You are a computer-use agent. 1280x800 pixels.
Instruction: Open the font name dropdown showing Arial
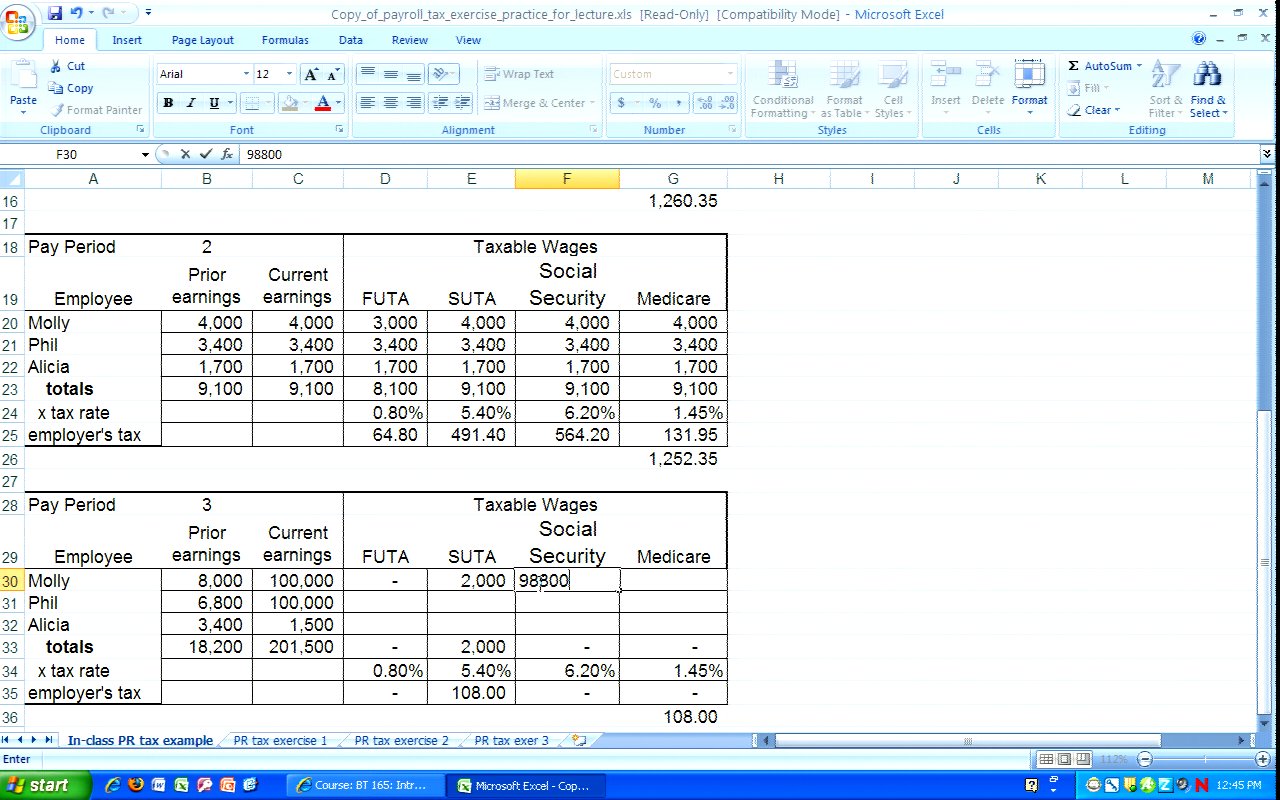[x=246, y=74]
